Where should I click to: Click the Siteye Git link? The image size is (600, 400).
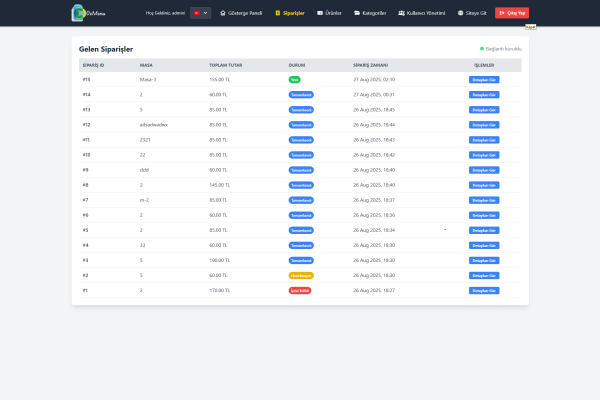click(x=474, y=13)
